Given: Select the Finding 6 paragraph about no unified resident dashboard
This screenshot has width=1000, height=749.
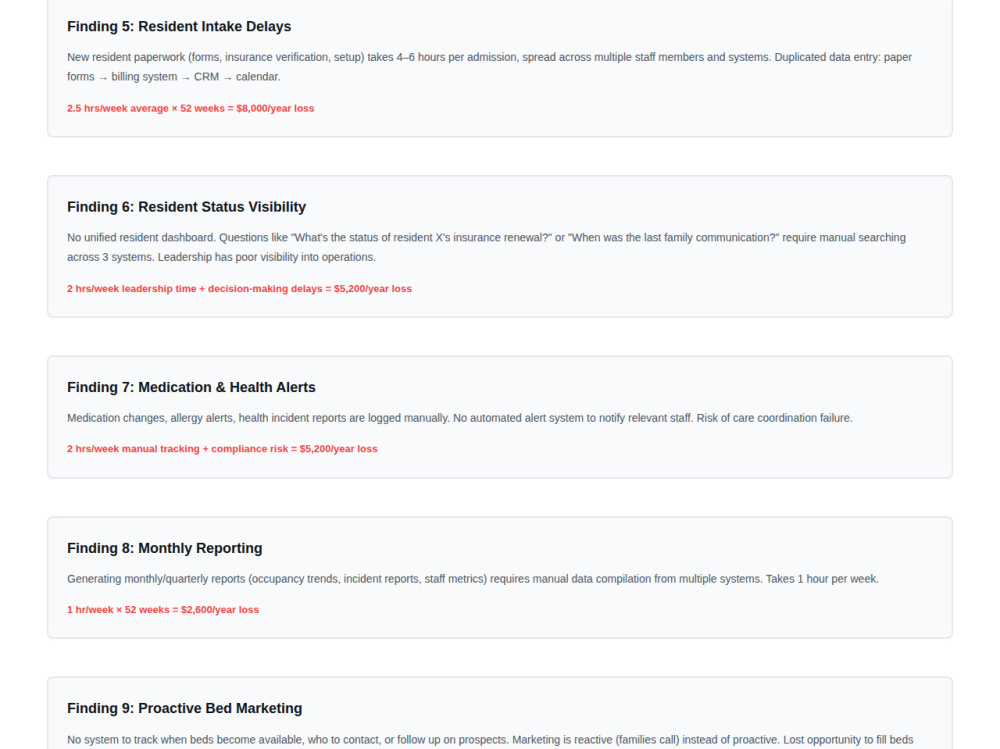Looking at the screenshot, I should [x=486, y=248].
